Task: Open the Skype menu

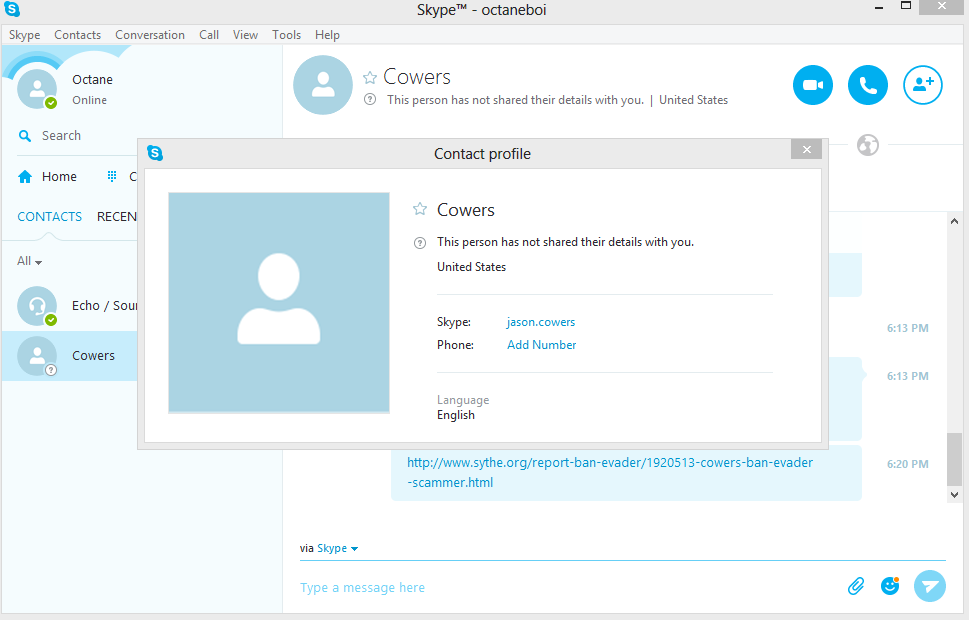Action: point(25,35)
